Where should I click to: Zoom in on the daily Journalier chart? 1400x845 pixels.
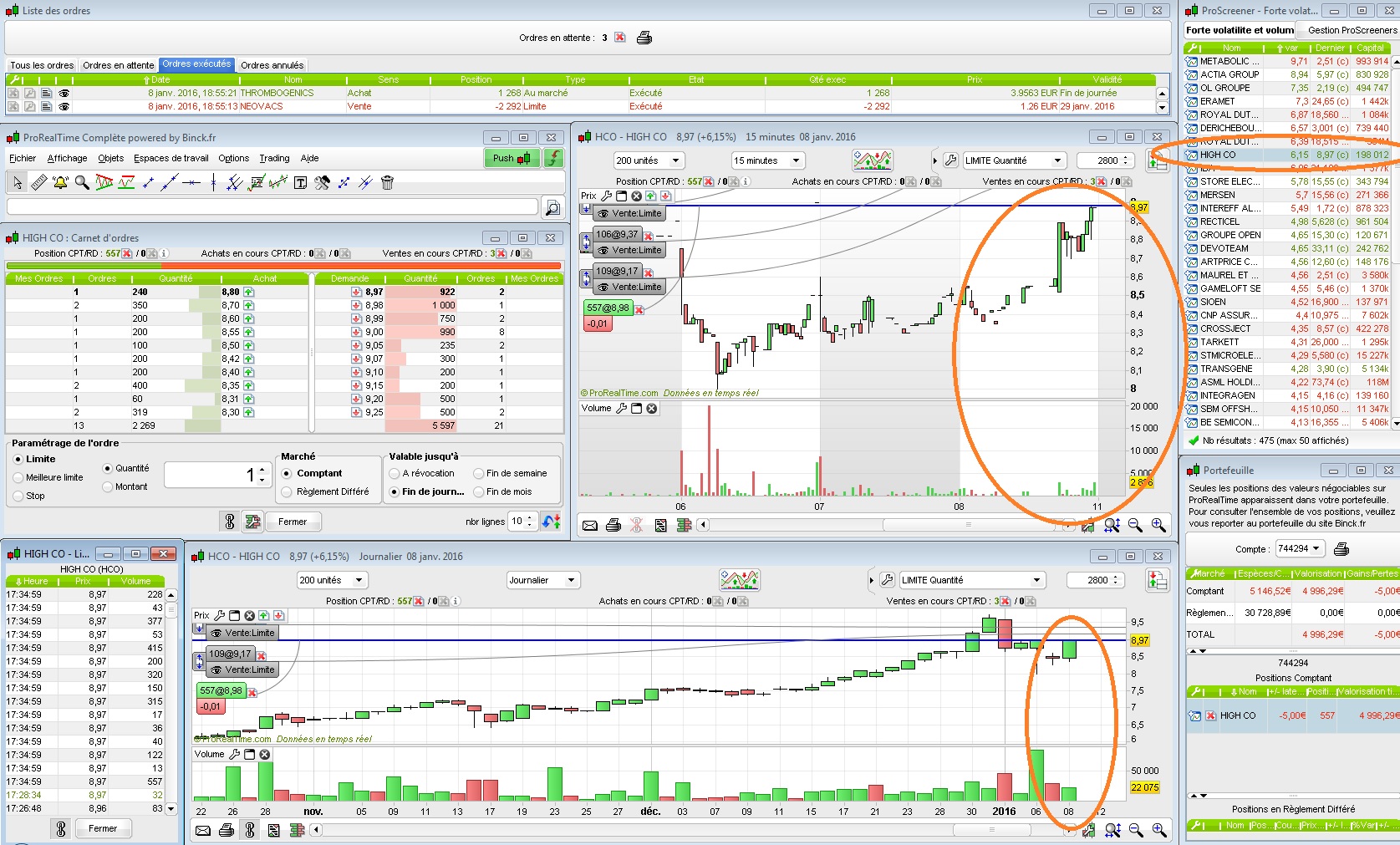[x=1159, y=830]
